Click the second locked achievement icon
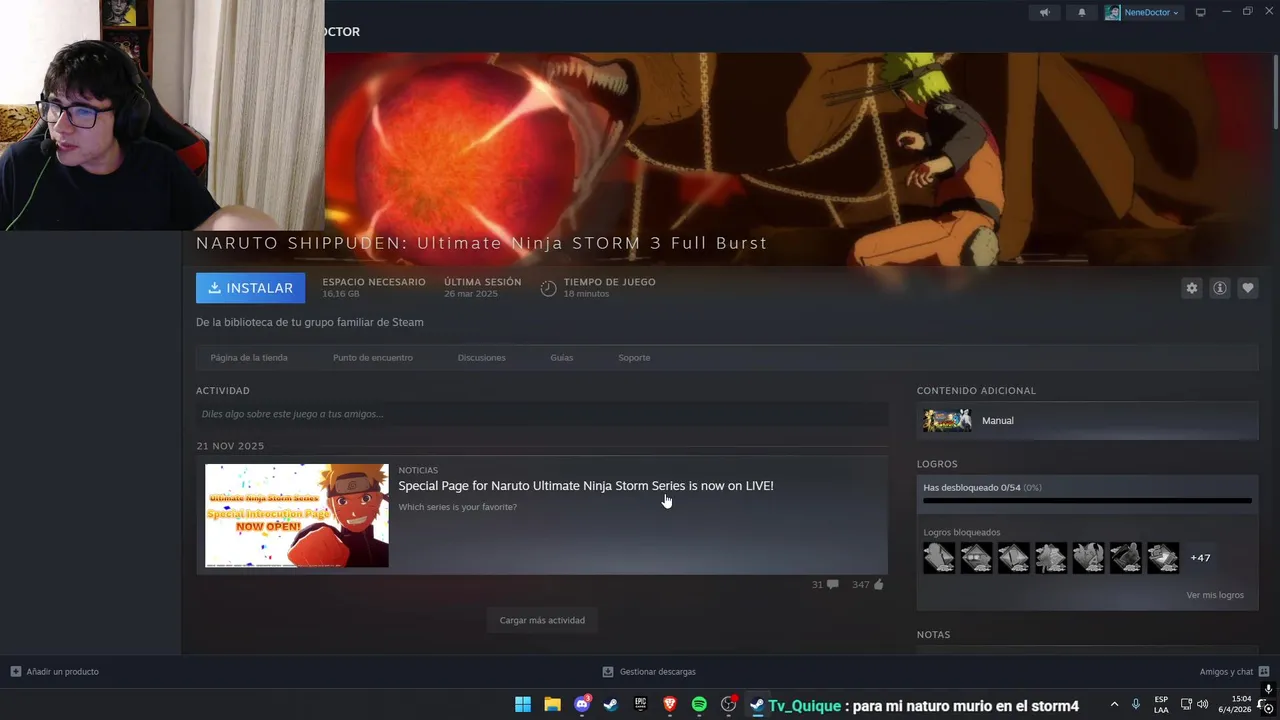The width and height of the screenshot is (1280, 720). coord(976,558)
